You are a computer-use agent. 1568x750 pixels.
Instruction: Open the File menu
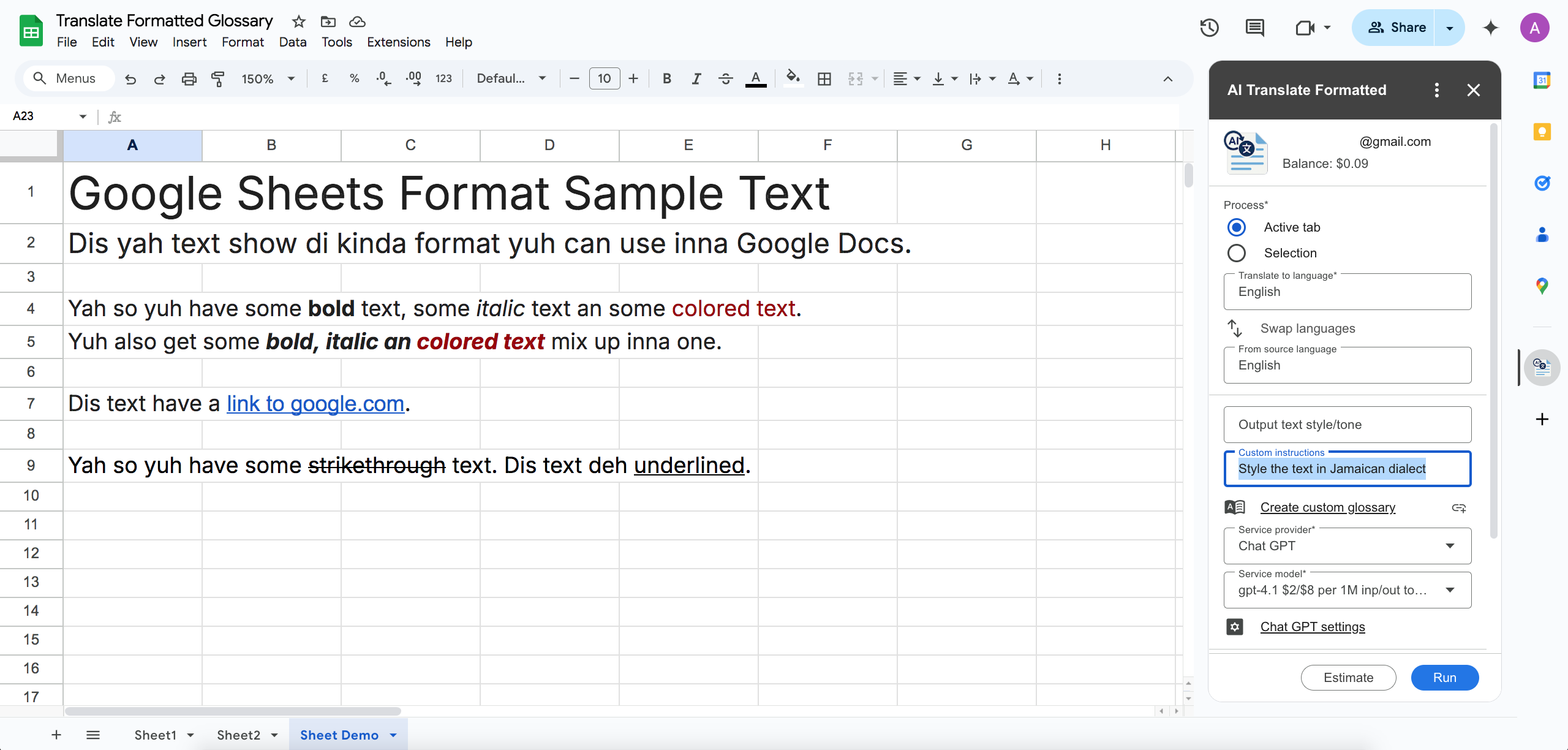(67, 42)
